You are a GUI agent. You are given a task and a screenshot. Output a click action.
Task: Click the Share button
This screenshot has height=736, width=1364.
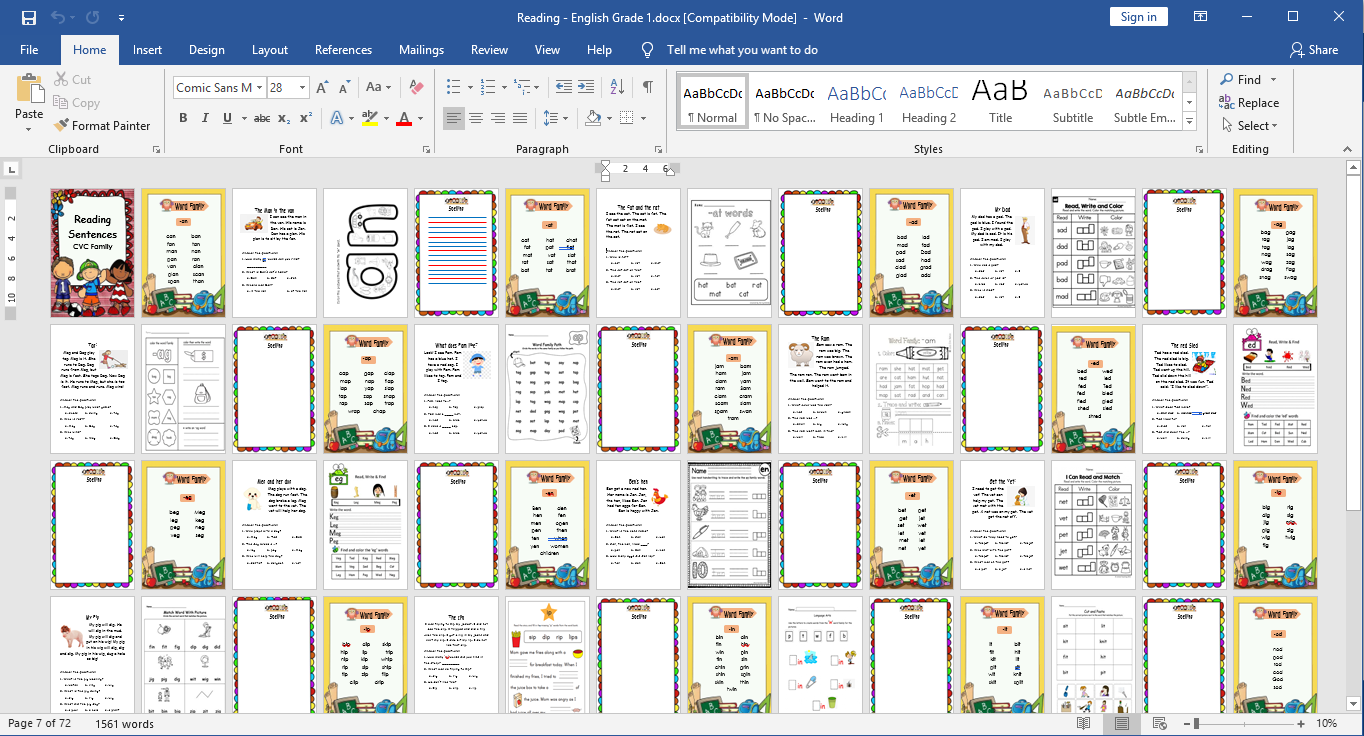point(1314,50)
